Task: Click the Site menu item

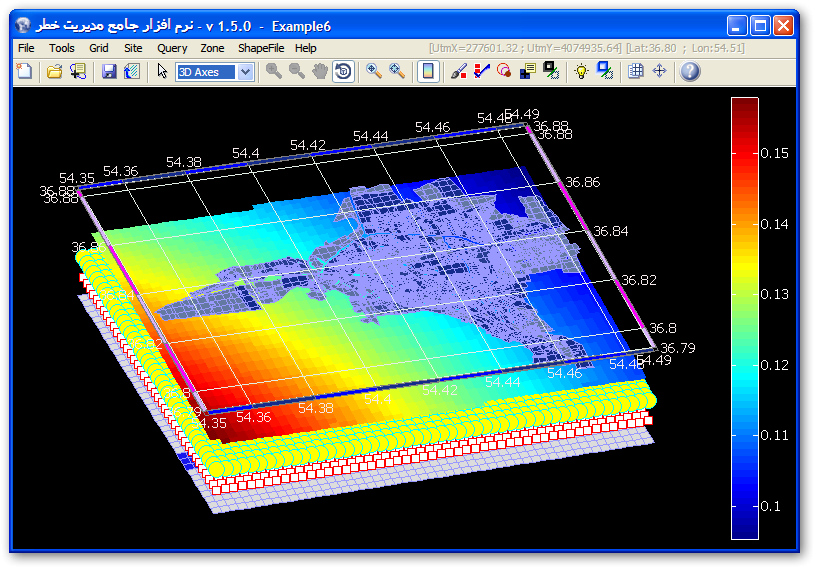Action: tap(133, 47)
